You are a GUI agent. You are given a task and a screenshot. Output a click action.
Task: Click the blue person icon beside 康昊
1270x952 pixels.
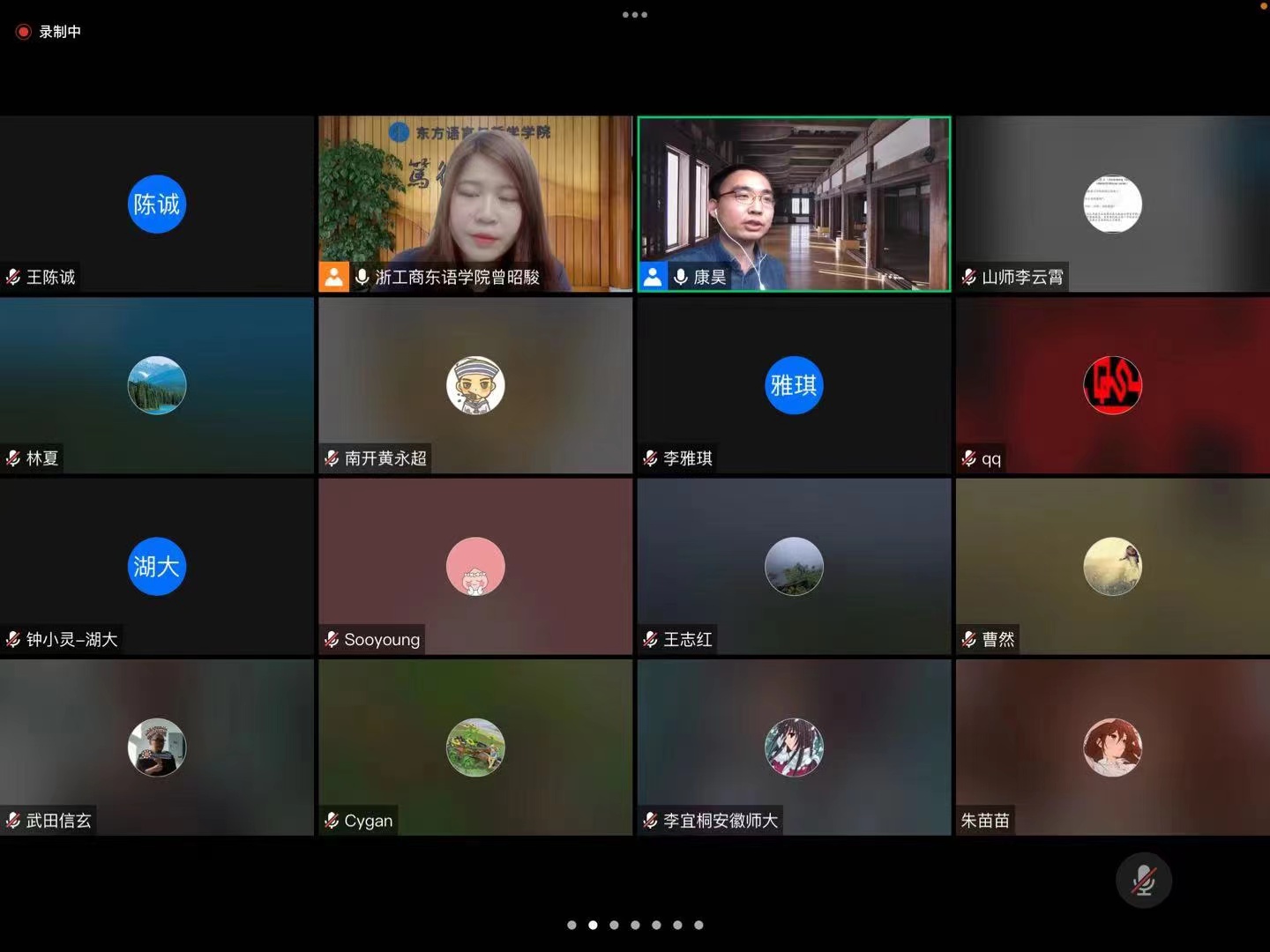[x=653, y=277]
